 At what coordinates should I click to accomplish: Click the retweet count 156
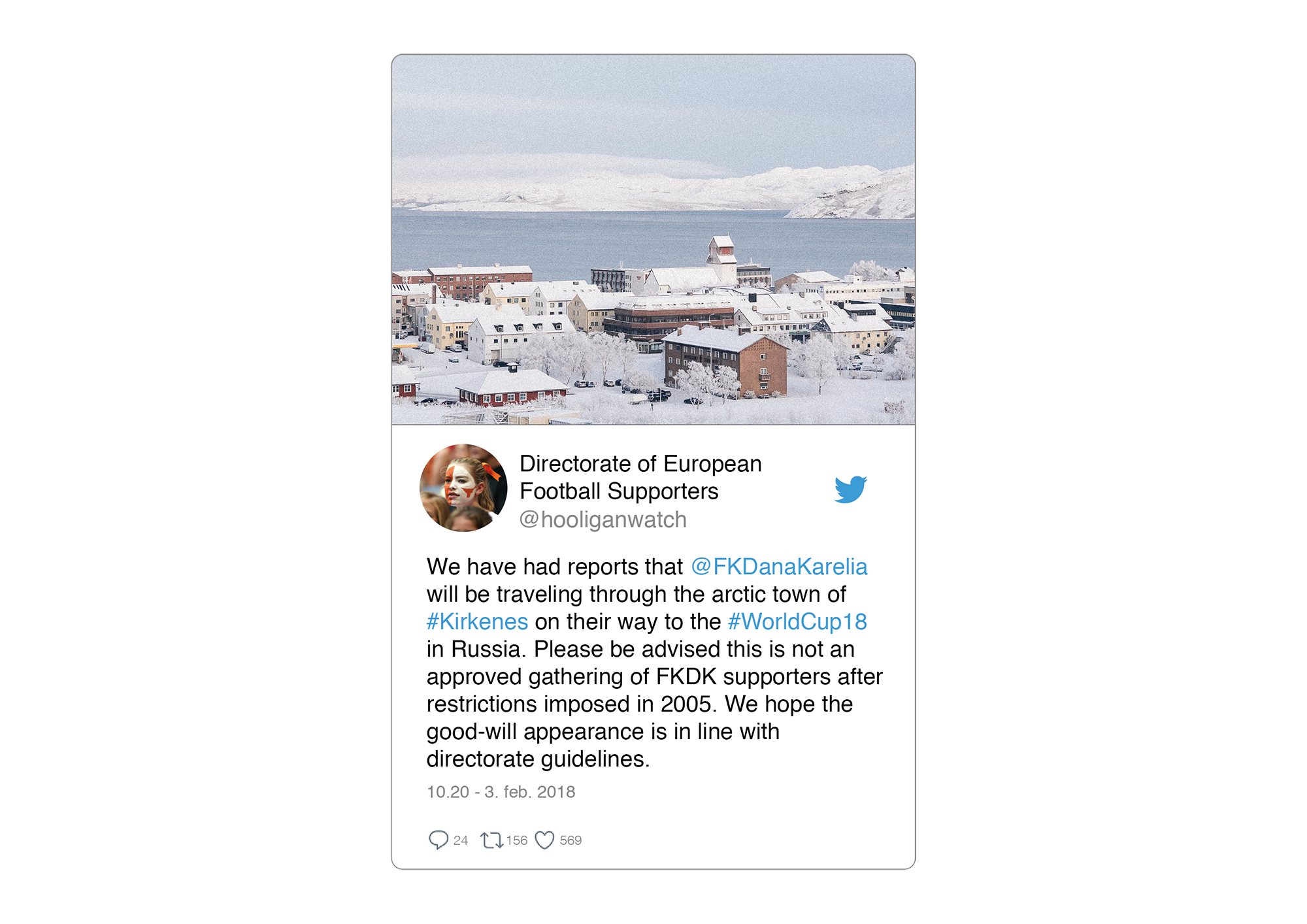[516, 840]
